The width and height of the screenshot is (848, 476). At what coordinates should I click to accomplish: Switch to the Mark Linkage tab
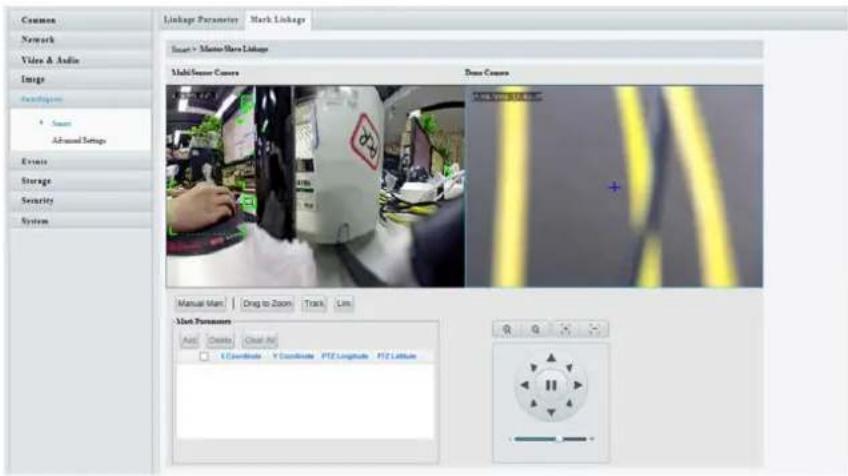[x=277, y=19]
